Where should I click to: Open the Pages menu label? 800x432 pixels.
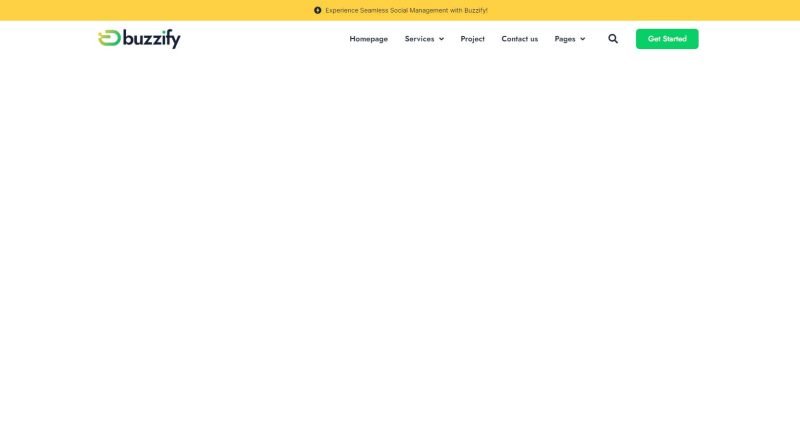coord(565,39)
